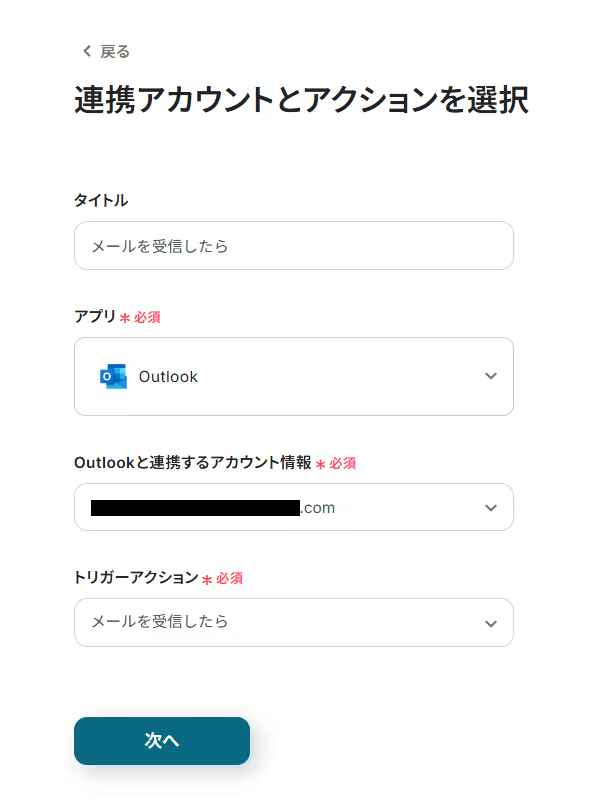Click the 連携アカウントとアクションを選択 heading
The image size is (601, 803).
[301, 101]
